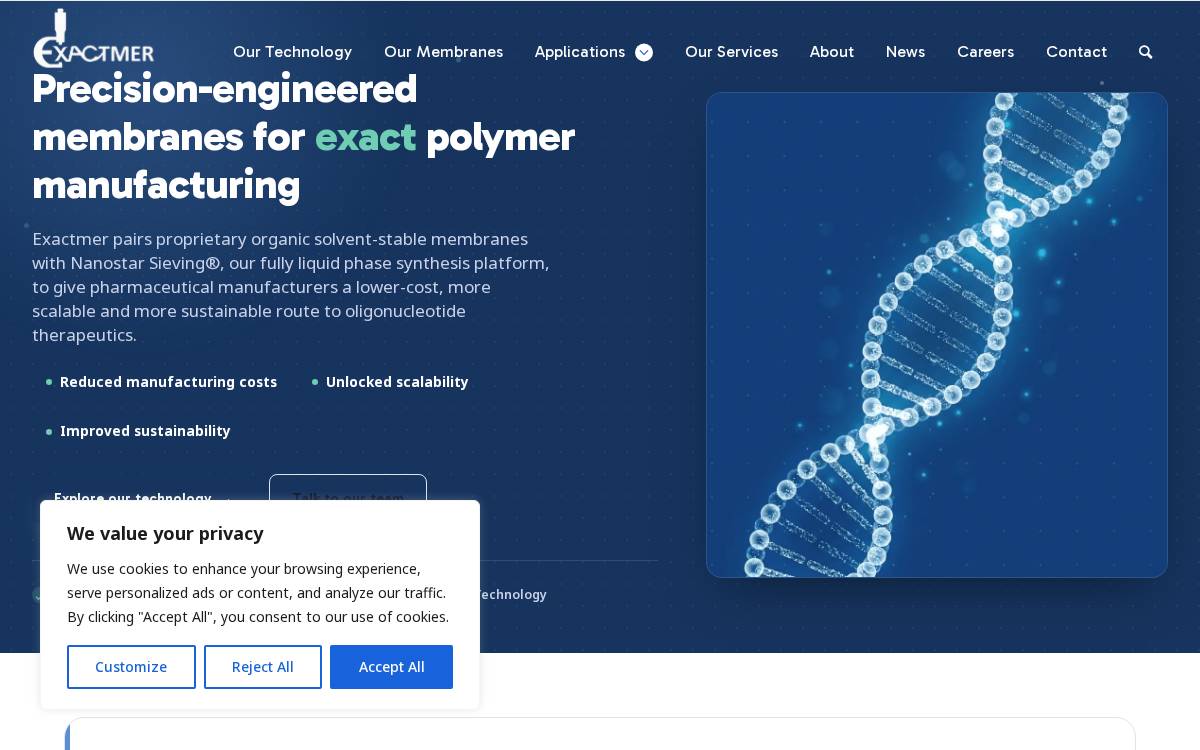Click the 'Unlocked scalability' bullet text

397,382
